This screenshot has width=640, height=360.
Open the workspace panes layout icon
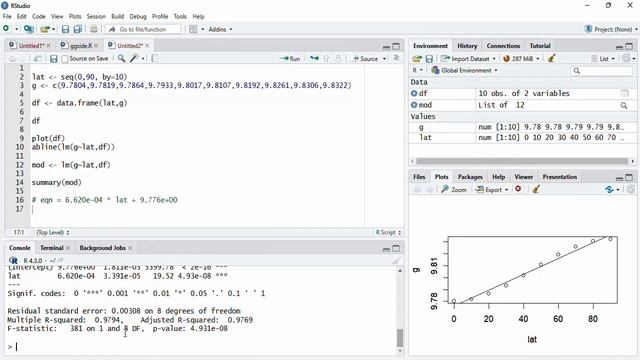click(193, 29)
